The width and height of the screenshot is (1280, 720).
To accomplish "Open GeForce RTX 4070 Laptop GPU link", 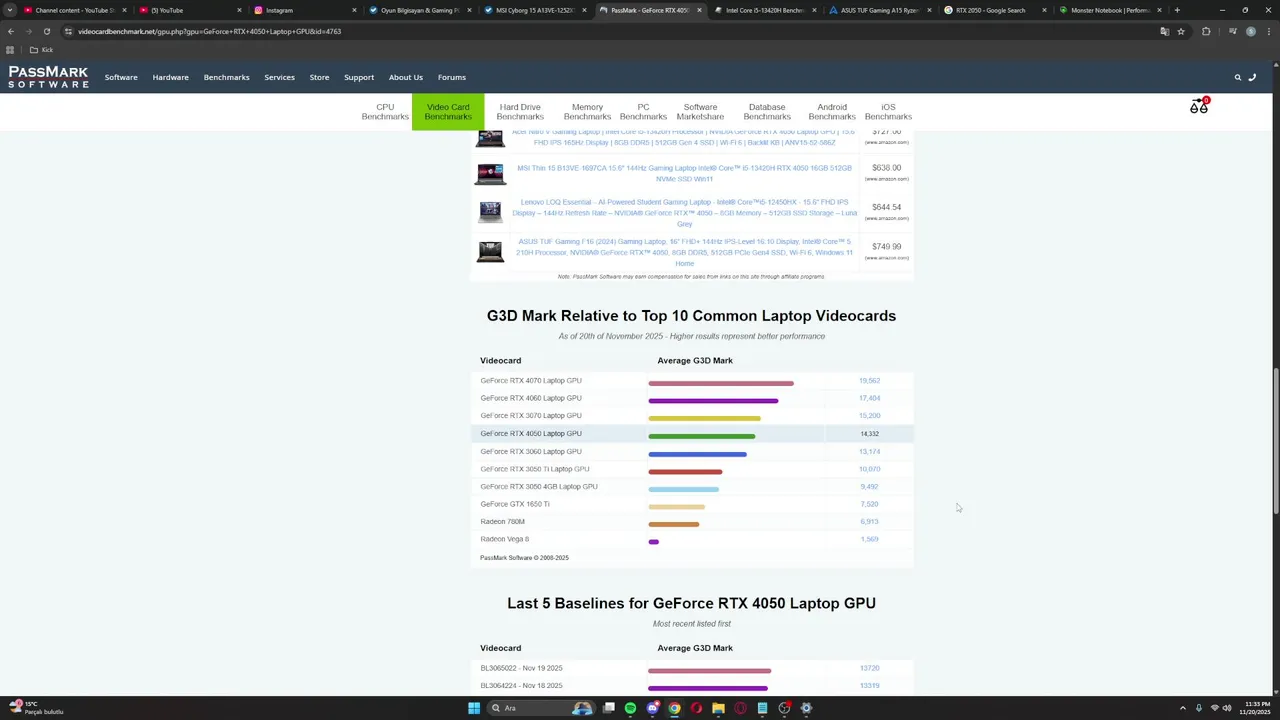I will tap(531, 380).
